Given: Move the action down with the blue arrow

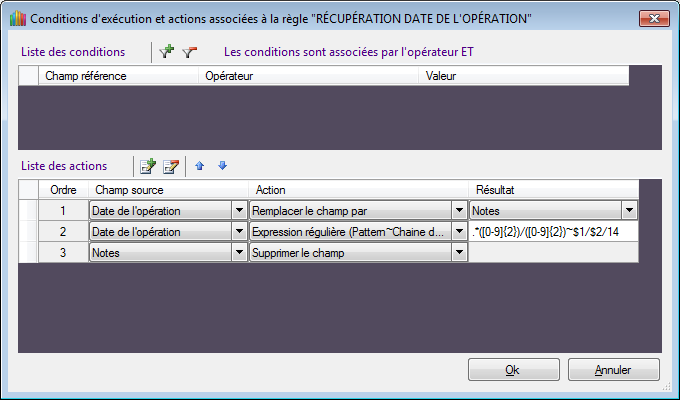Looking at the screenshot, I should click(222, 165).
